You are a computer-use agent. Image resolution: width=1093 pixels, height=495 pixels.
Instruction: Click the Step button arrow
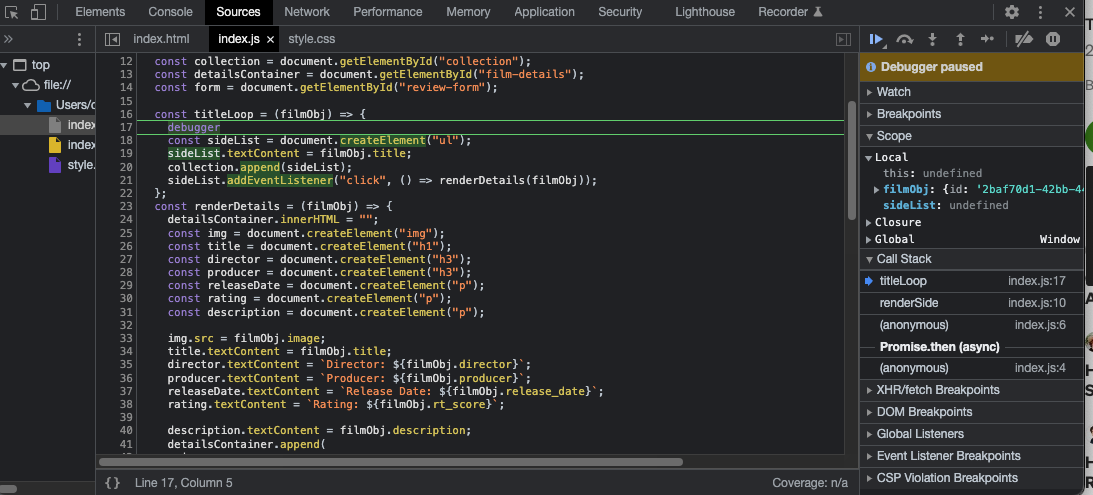point(987,40)
